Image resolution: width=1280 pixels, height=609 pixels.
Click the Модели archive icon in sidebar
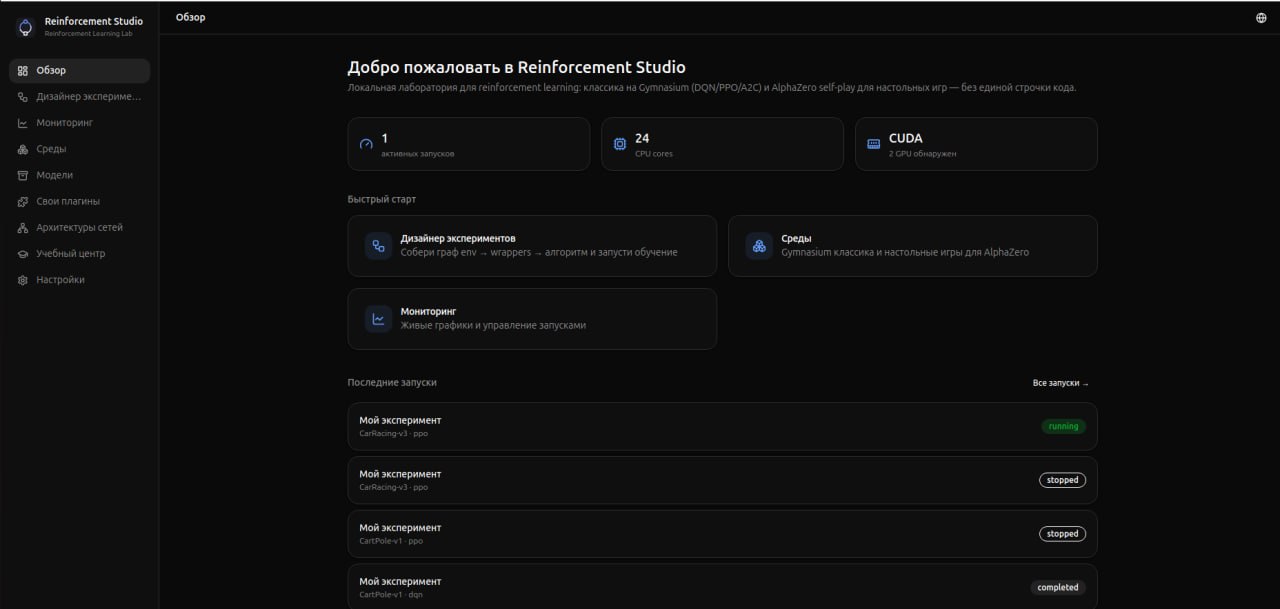tap(23, 175)
